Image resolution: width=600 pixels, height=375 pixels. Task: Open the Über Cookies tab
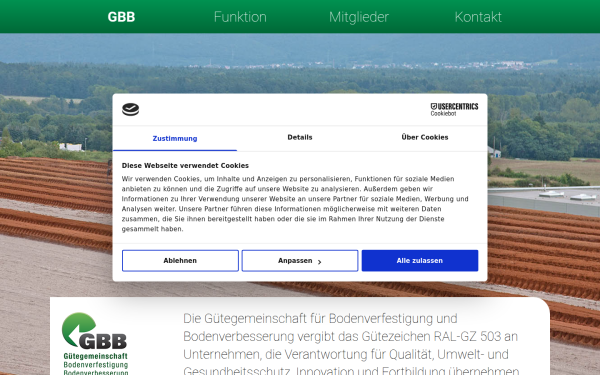click(425, 137)
